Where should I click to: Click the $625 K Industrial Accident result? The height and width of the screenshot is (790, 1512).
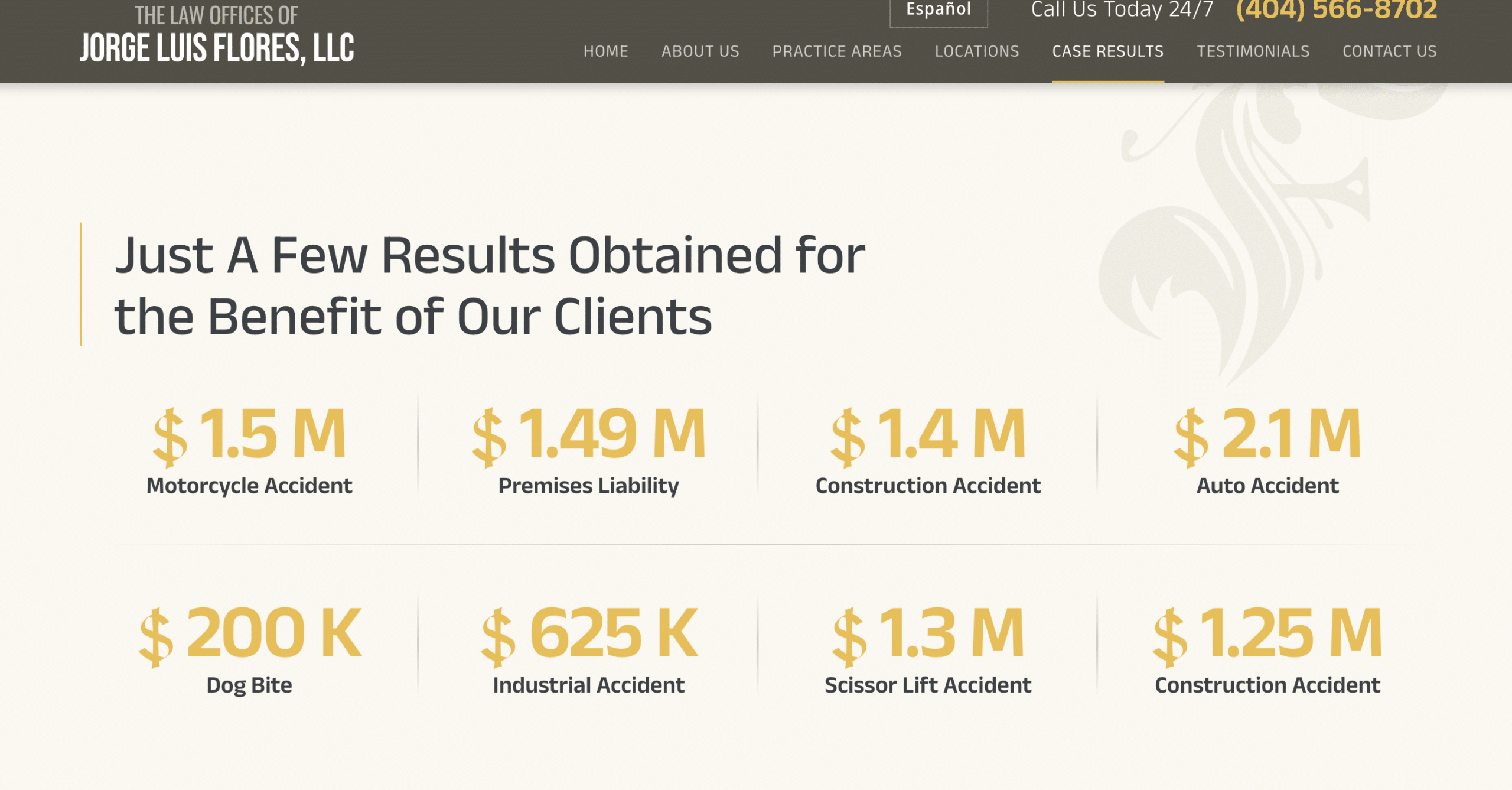pyautogui.click(x=588, y=648)
